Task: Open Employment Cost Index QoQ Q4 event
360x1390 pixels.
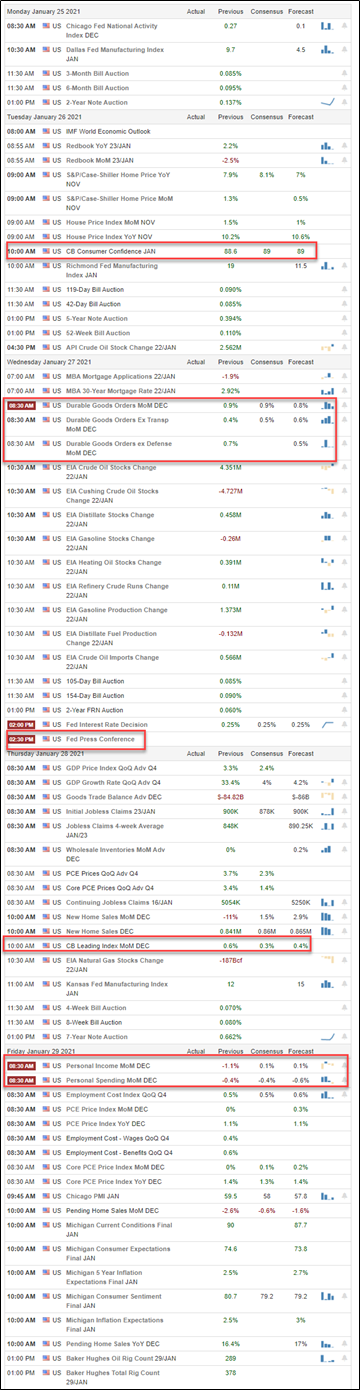Action: pyautogui.click(x=116, y=1095)
